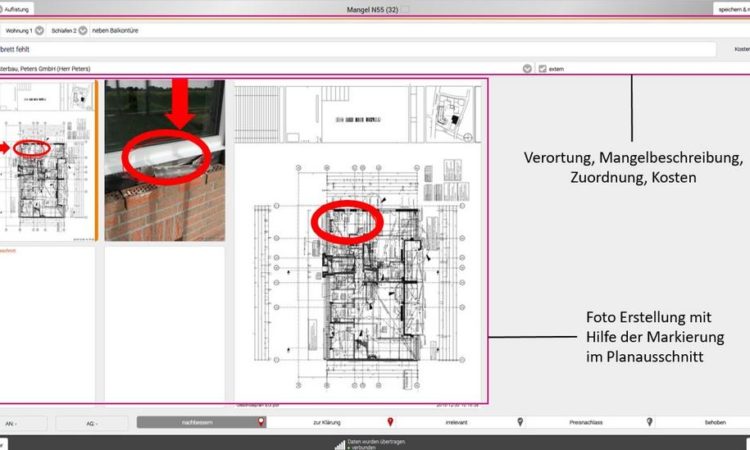Click the AN field at bottom left
The width and height of the screenshot is (750, 450).
pos(23,423)
